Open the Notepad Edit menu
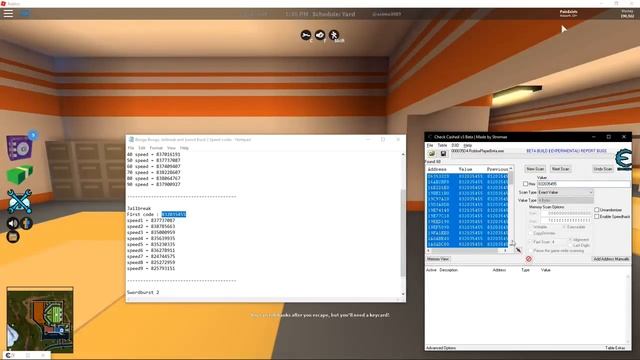Viewport: 640px width, 360px height. (142, 148)
